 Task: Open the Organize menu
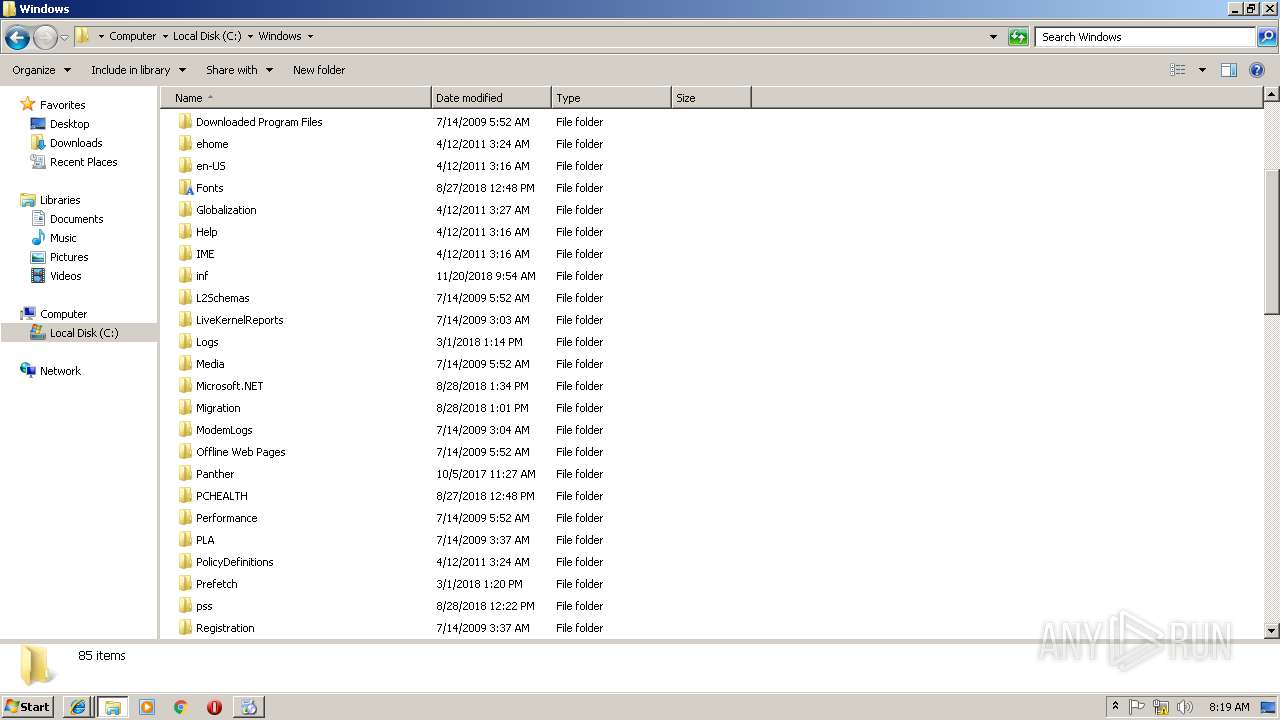[41, 70]
